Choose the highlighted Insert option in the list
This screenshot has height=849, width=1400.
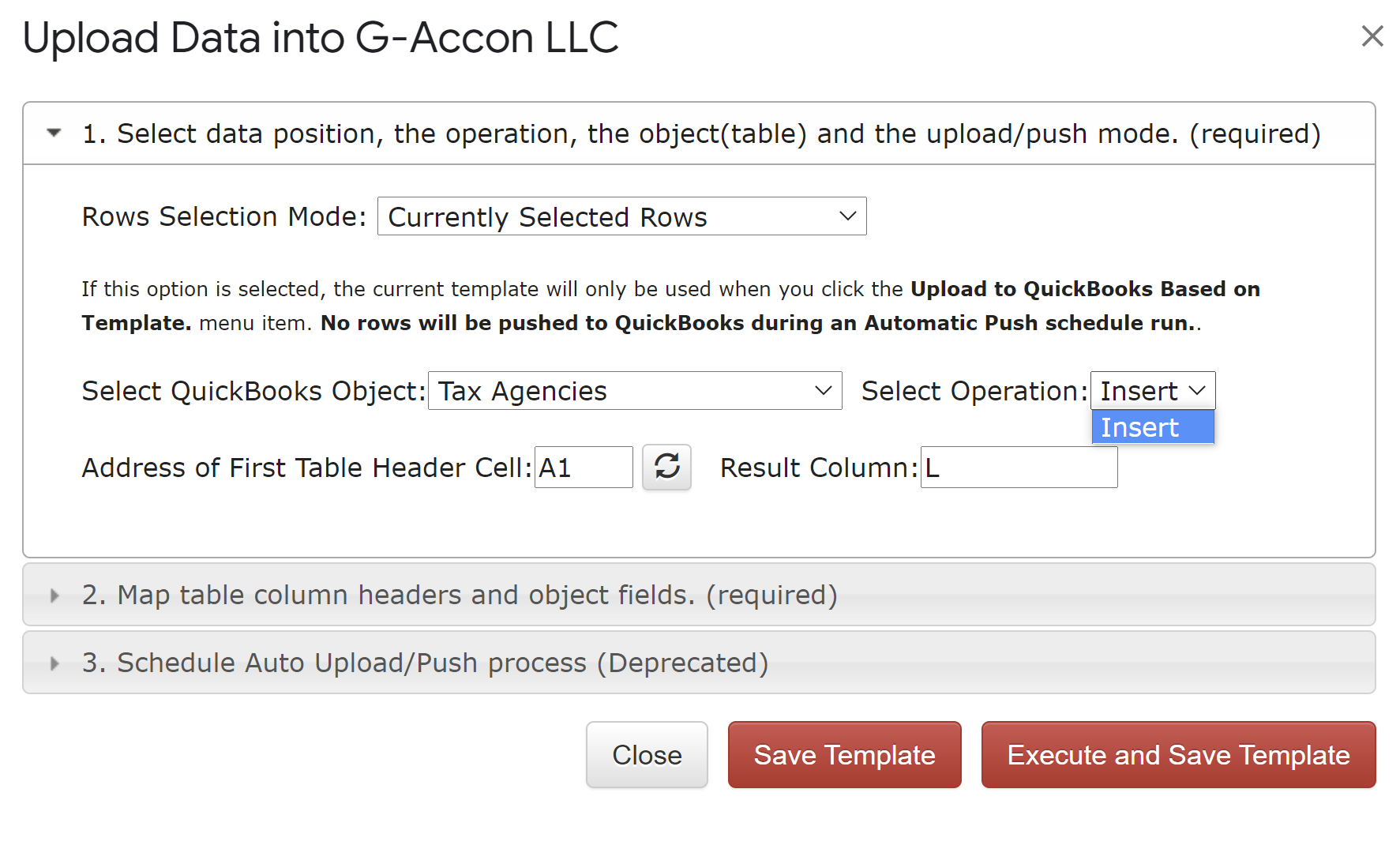[1151, 427]
